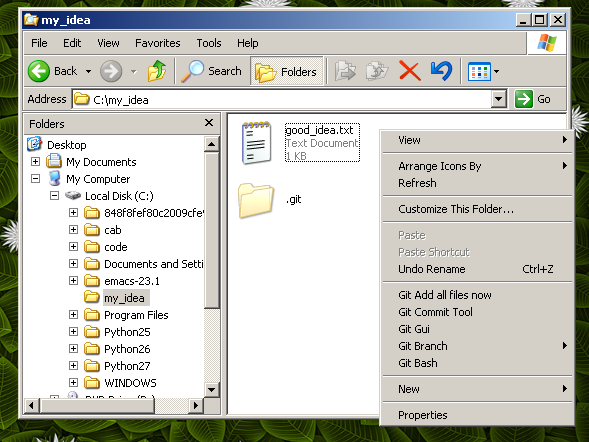Select the .git folder icon
Image resolution: width=589 pixels, height=442 pixels.
(x=256, y=200)
